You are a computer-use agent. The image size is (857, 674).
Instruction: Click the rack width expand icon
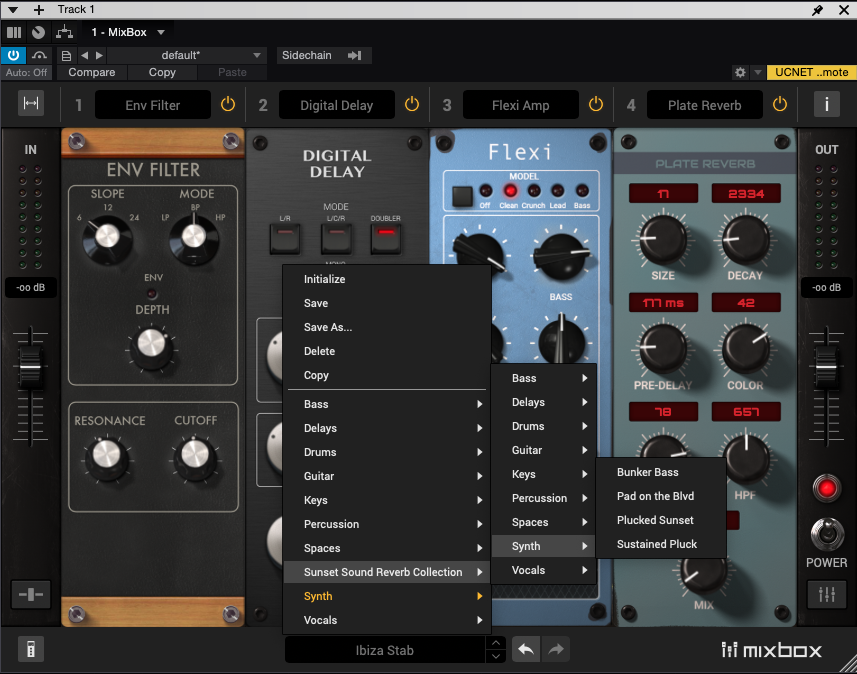pos(31,104)
